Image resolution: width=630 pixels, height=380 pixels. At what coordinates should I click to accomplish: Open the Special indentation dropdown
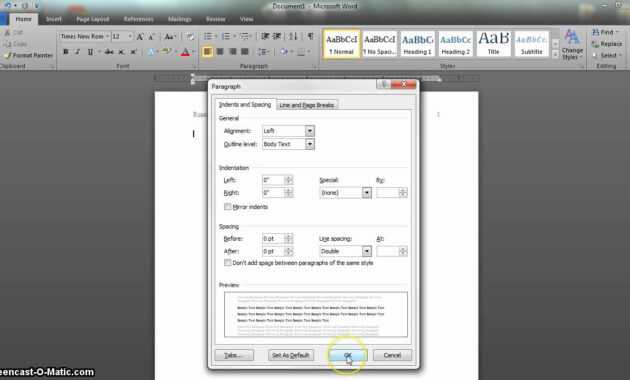366,193
